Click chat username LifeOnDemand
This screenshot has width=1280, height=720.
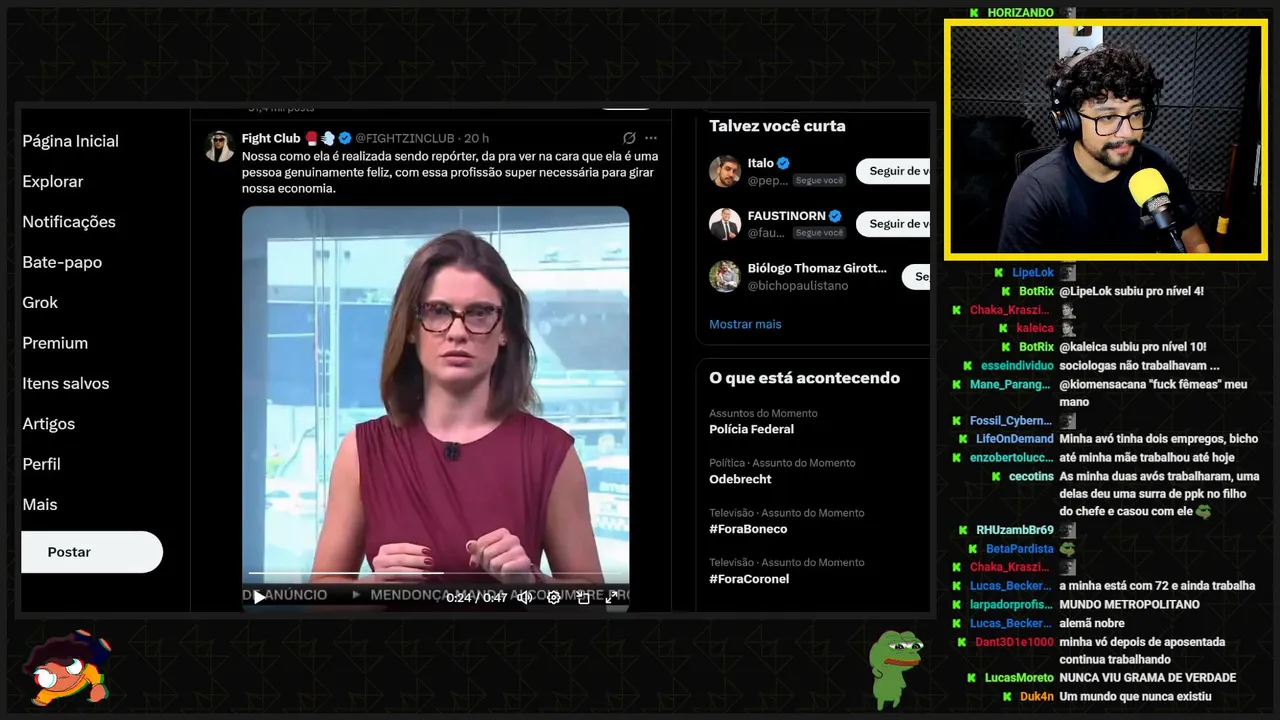[x=1015, y=439]
